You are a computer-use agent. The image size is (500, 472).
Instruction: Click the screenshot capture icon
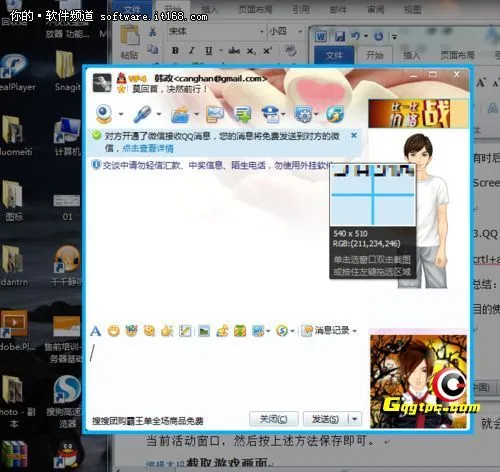(x=258, y=331)
